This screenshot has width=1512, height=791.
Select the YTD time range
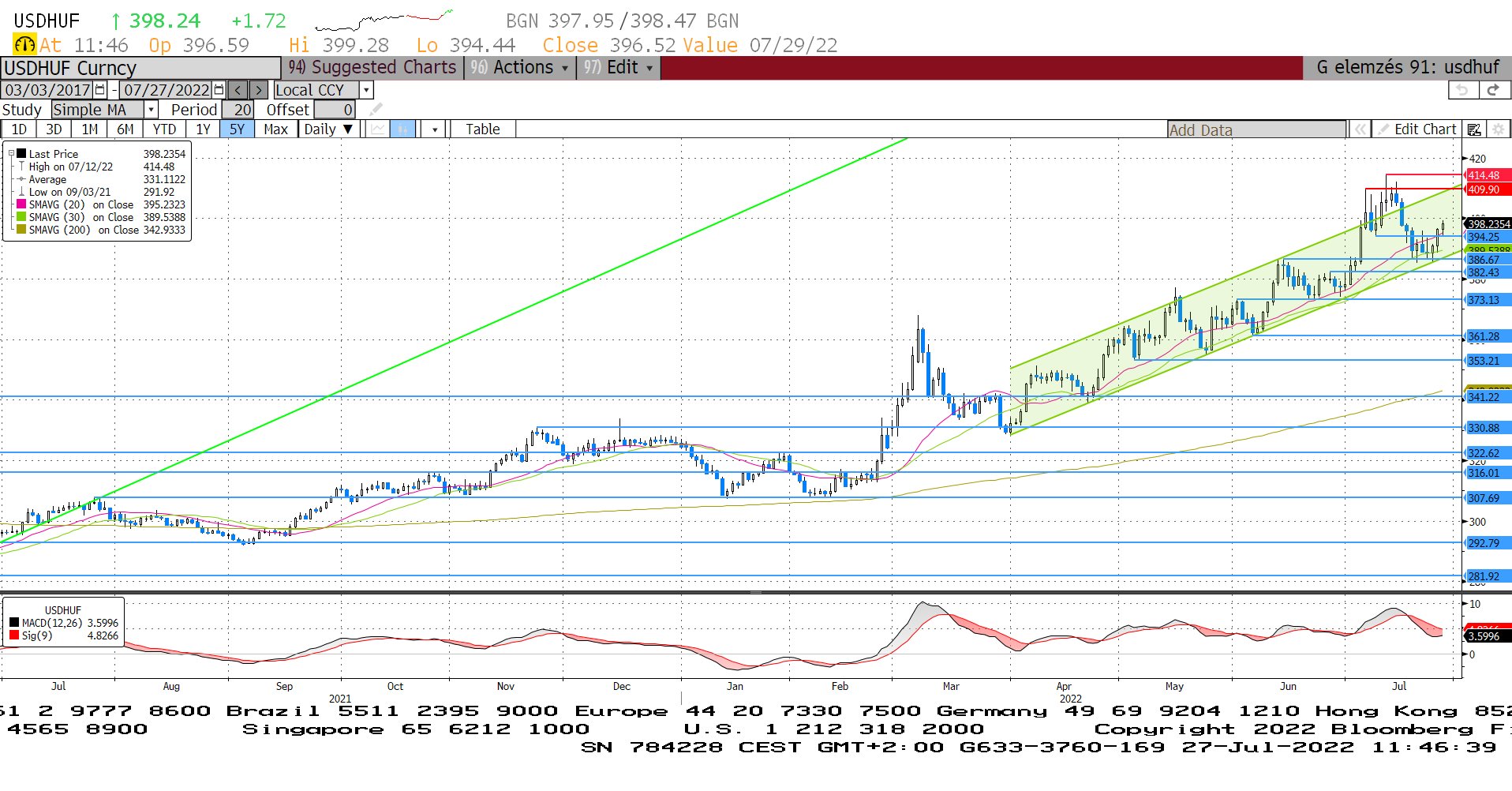pos(164,129)
